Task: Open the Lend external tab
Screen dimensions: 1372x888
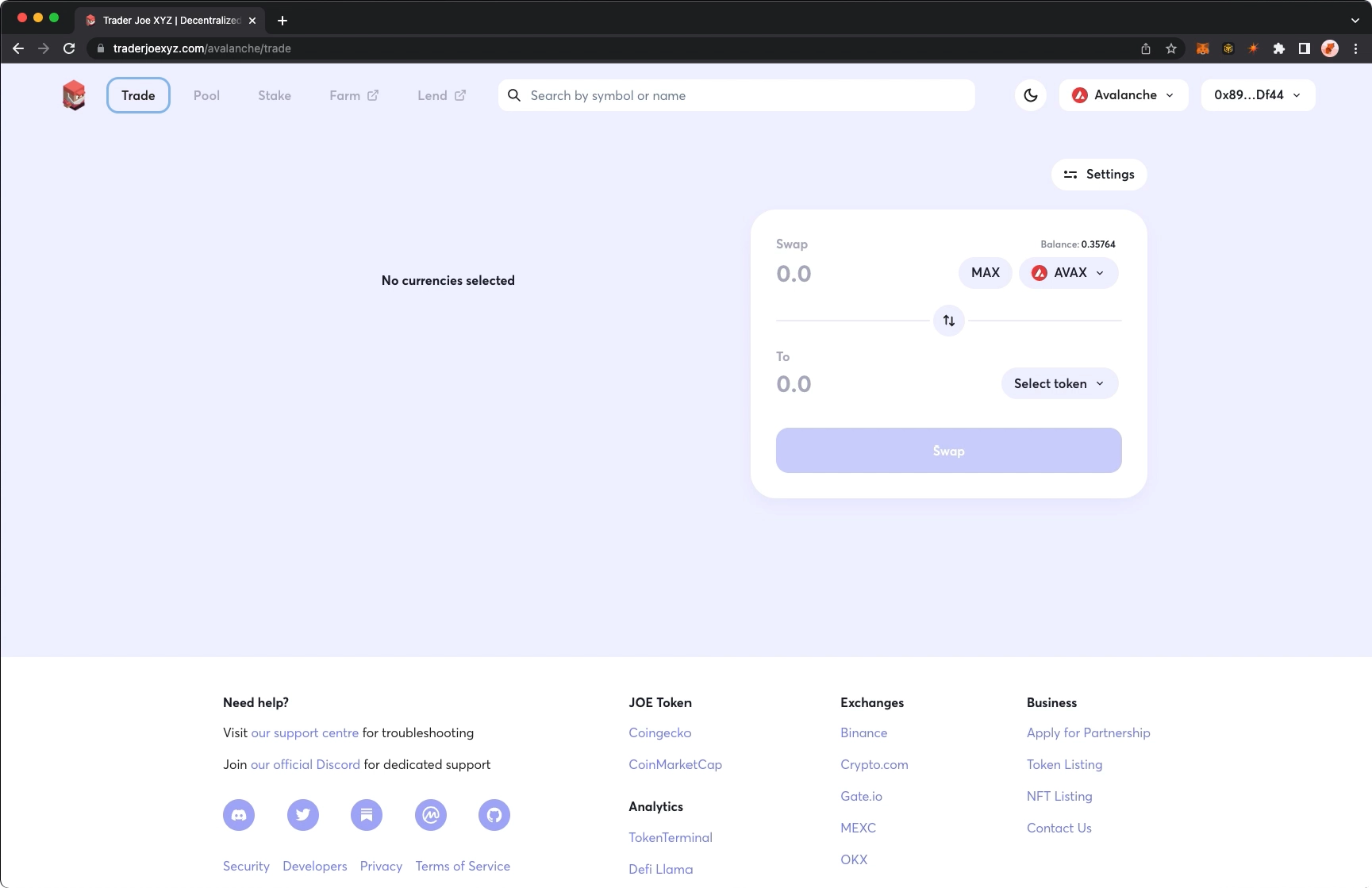Action: (x=442, y=95)
